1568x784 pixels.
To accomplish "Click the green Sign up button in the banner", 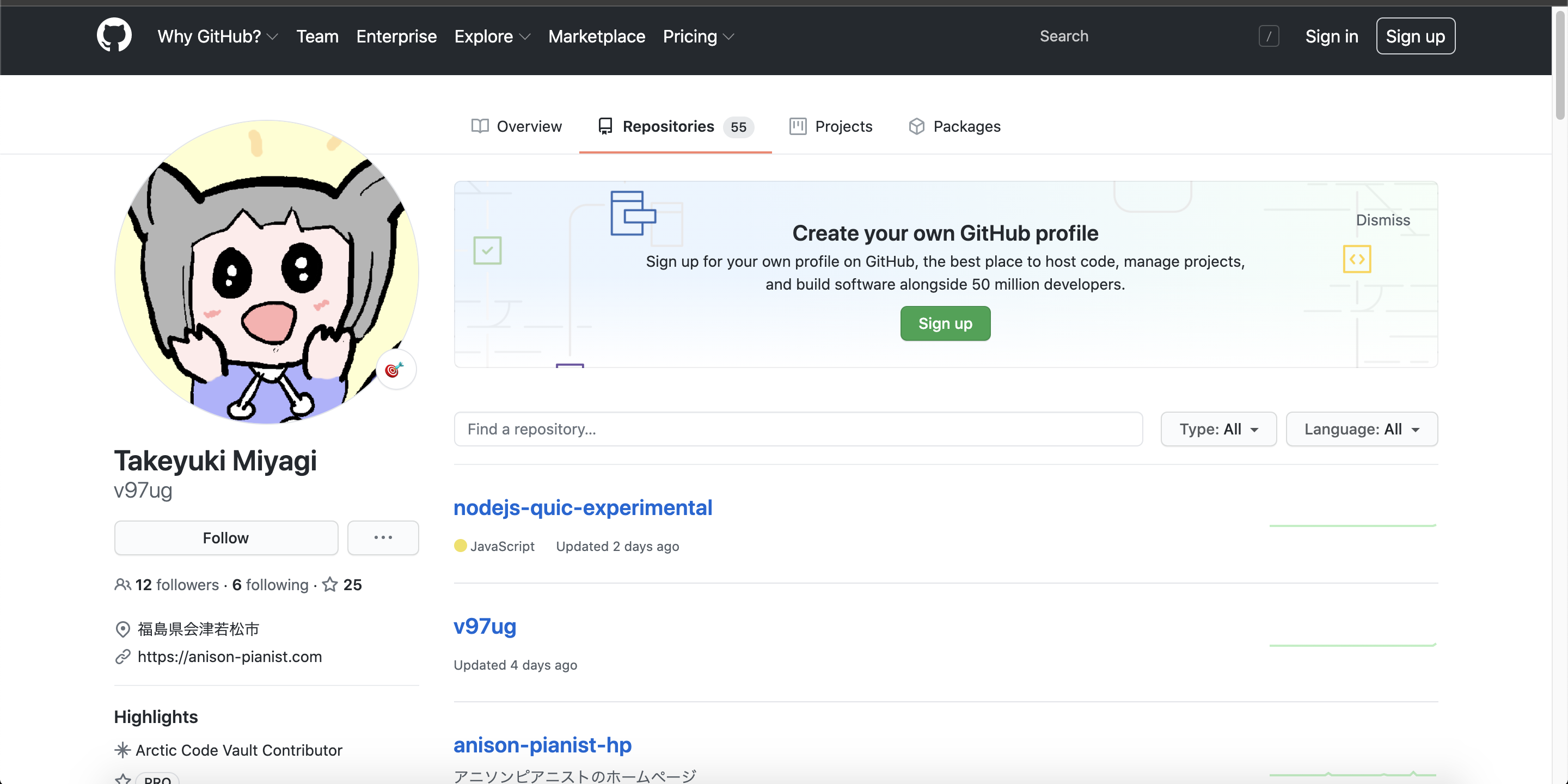I will [945, 323].
